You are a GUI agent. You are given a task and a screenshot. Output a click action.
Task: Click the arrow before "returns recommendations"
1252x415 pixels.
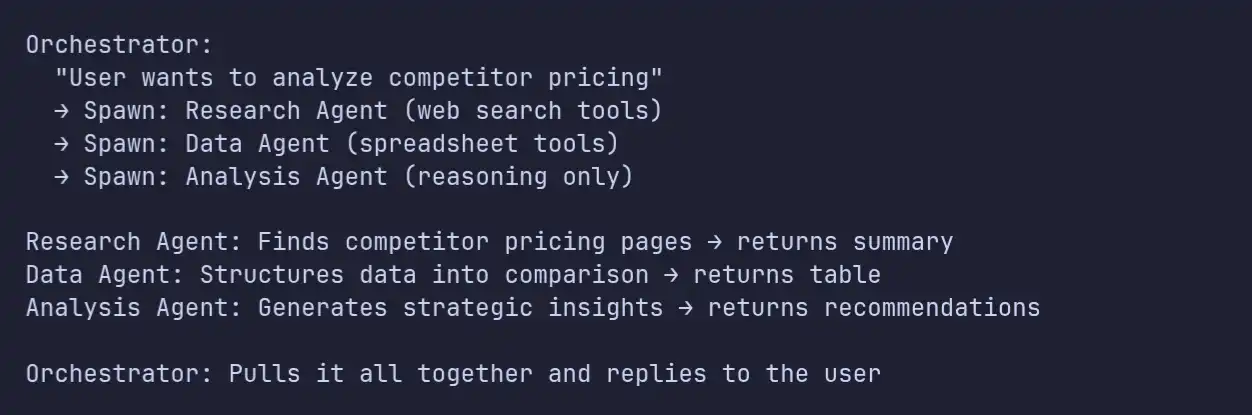(x=685, y=308)
